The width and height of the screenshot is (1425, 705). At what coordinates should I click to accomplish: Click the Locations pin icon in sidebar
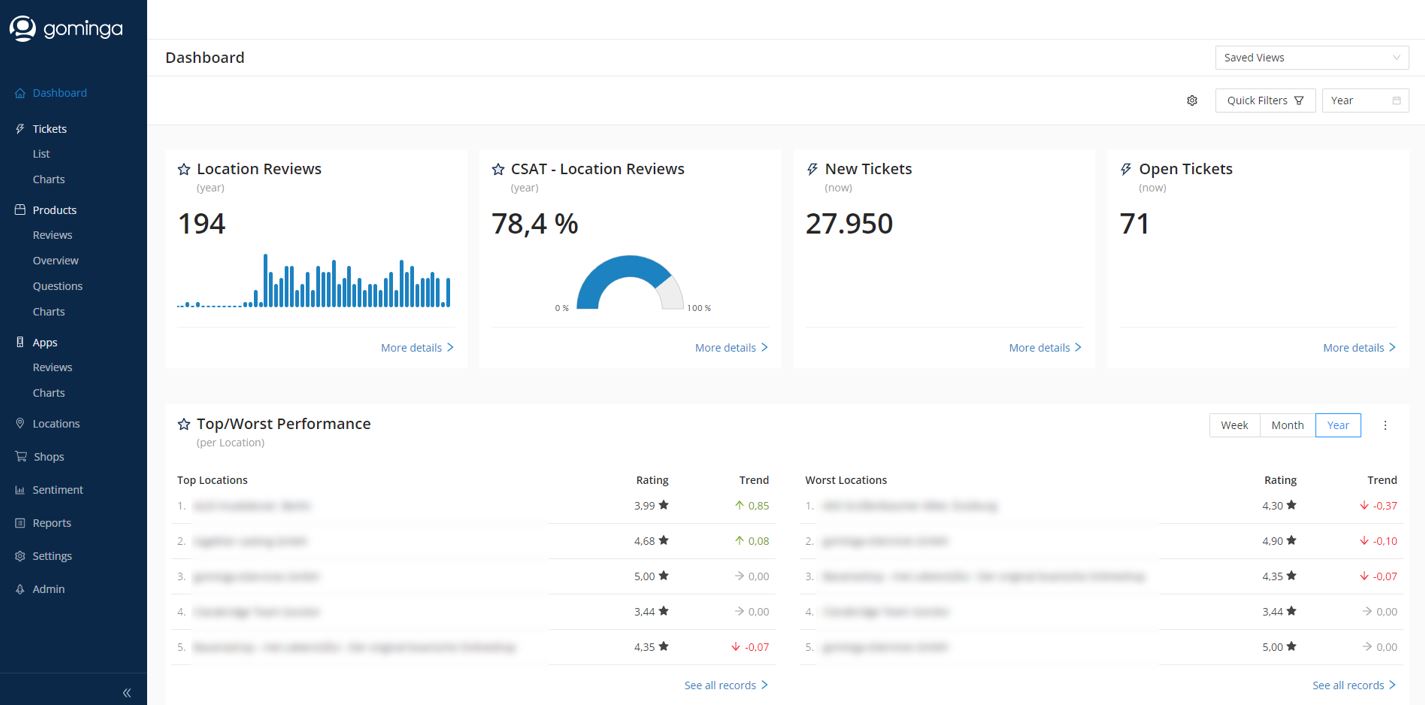tap(20, 424)
